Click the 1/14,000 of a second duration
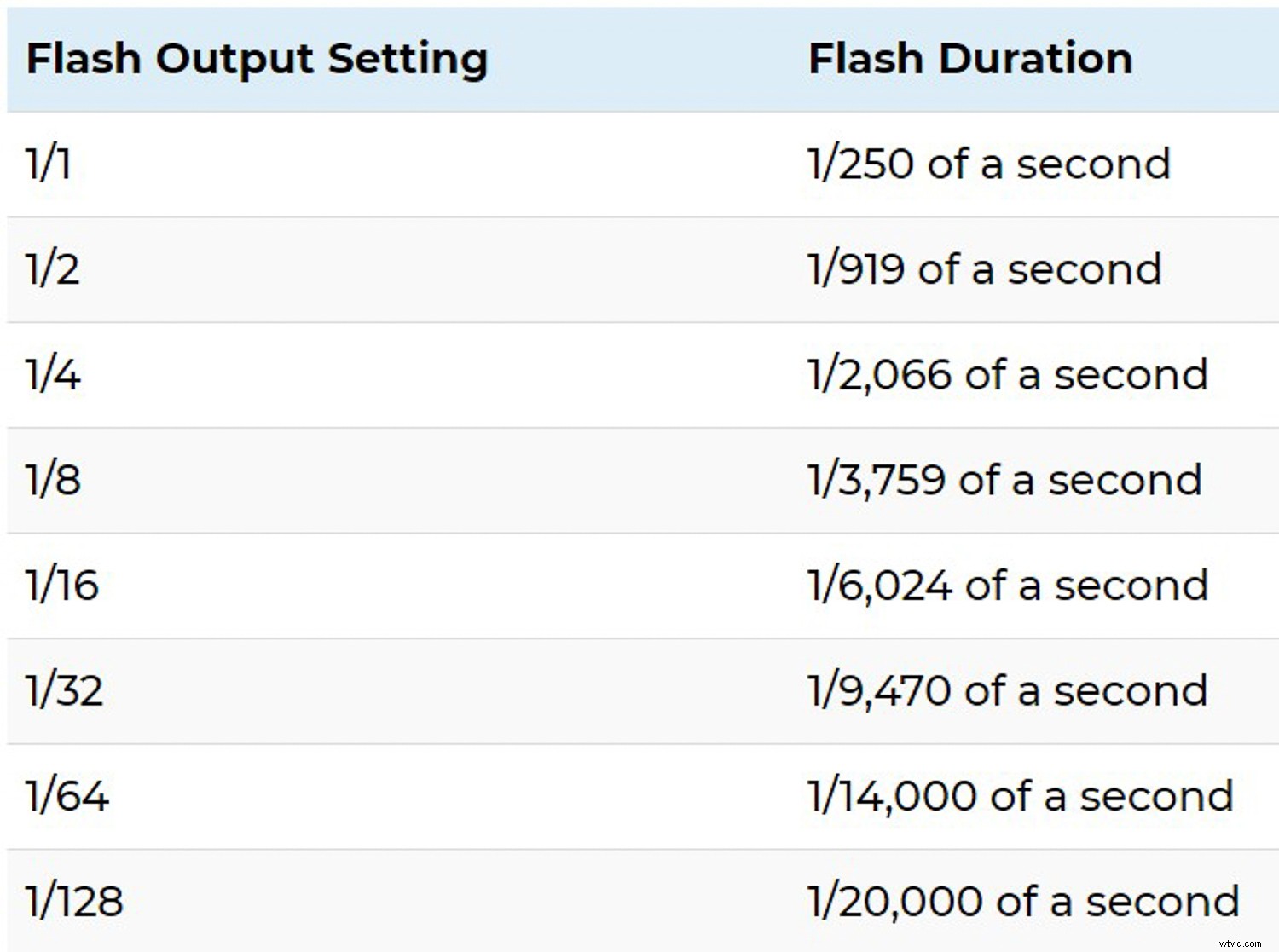Image resolution: width=1279 pixels, height=952 pixels. point(1021,796)
